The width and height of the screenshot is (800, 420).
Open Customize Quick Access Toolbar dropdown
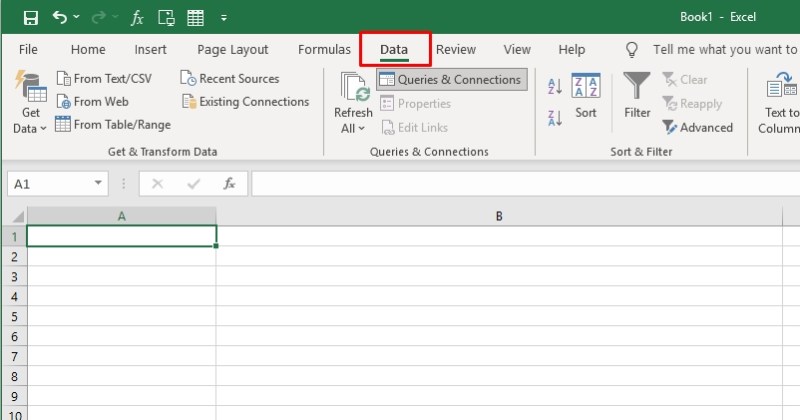point(223,18)
